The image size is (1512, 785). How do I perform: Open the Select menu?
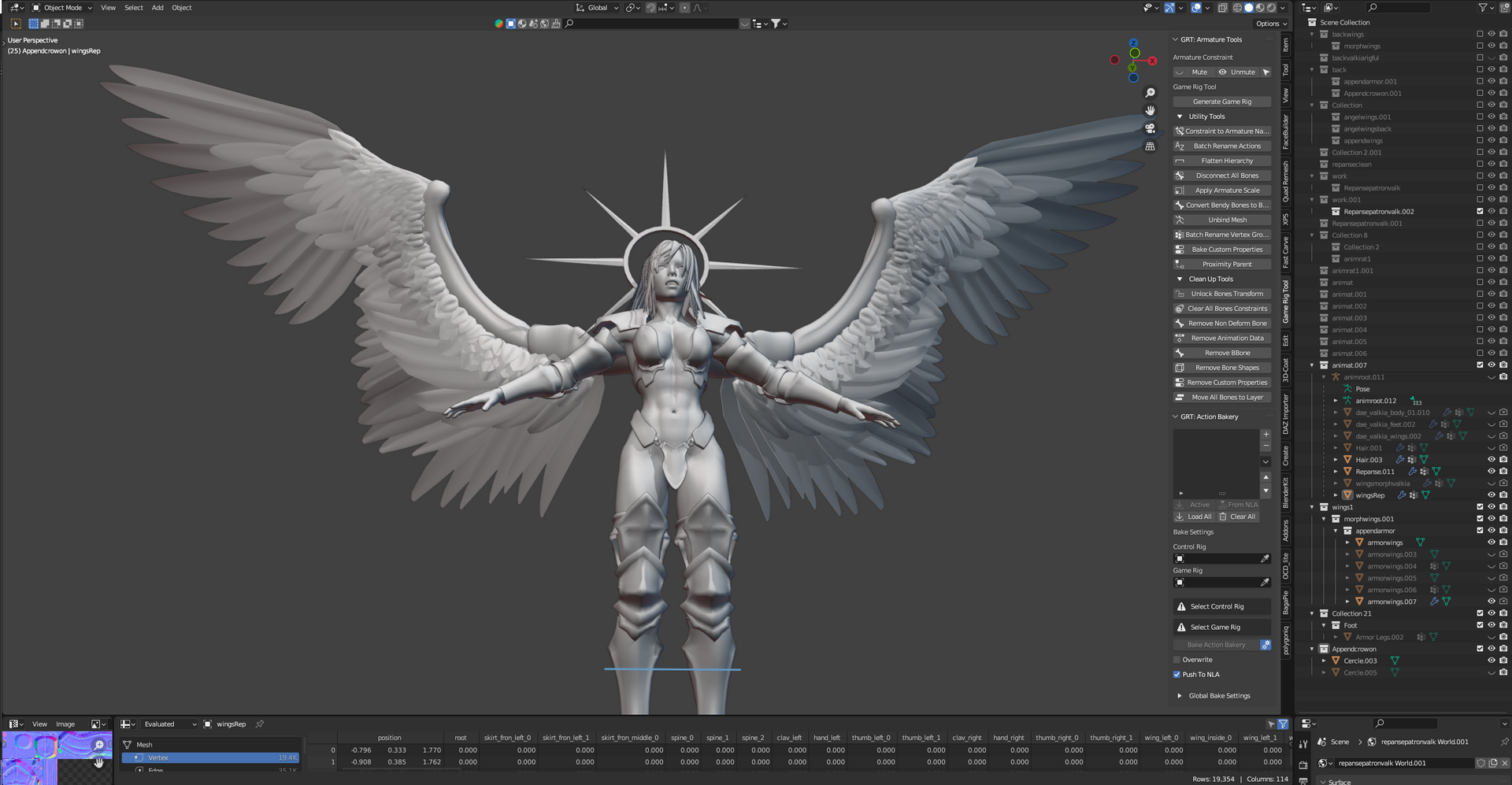(134, 8)
